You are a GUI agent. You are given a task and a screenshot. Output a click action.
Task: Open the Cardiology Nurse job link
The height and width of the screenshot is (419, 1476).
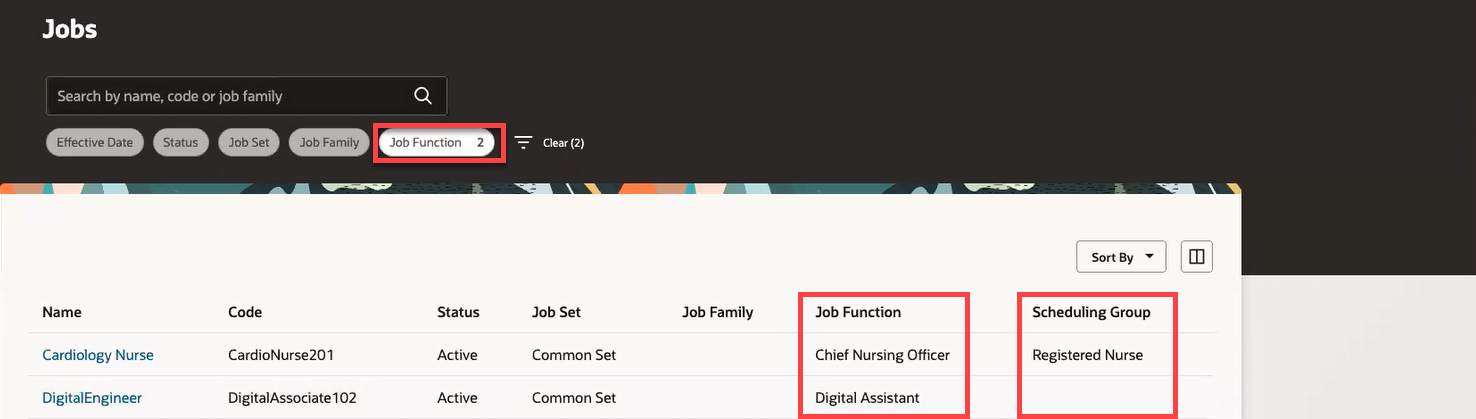[x=98, y=355]
